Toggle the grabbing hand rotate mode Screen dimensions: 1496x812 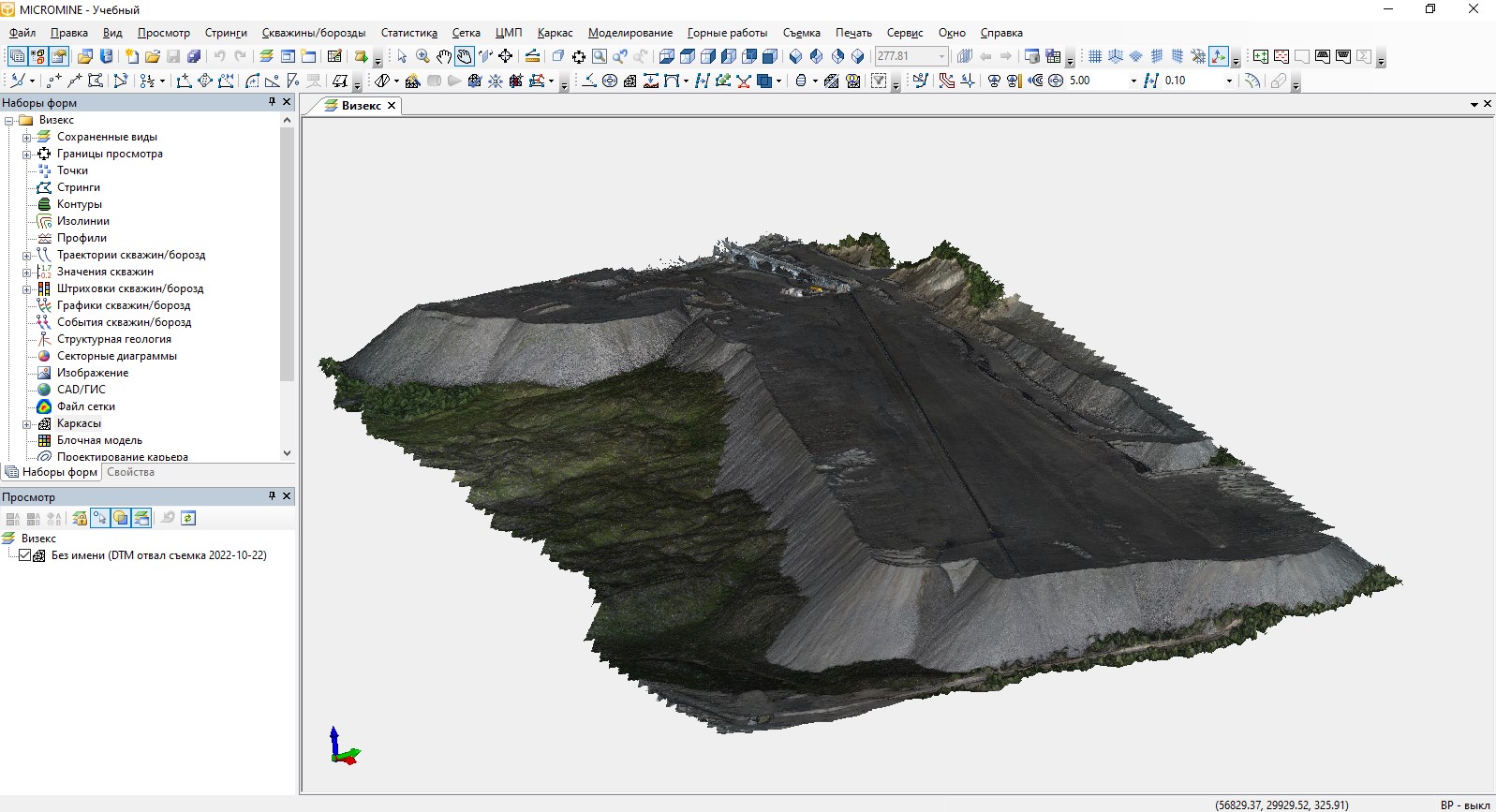coord(464,56)
